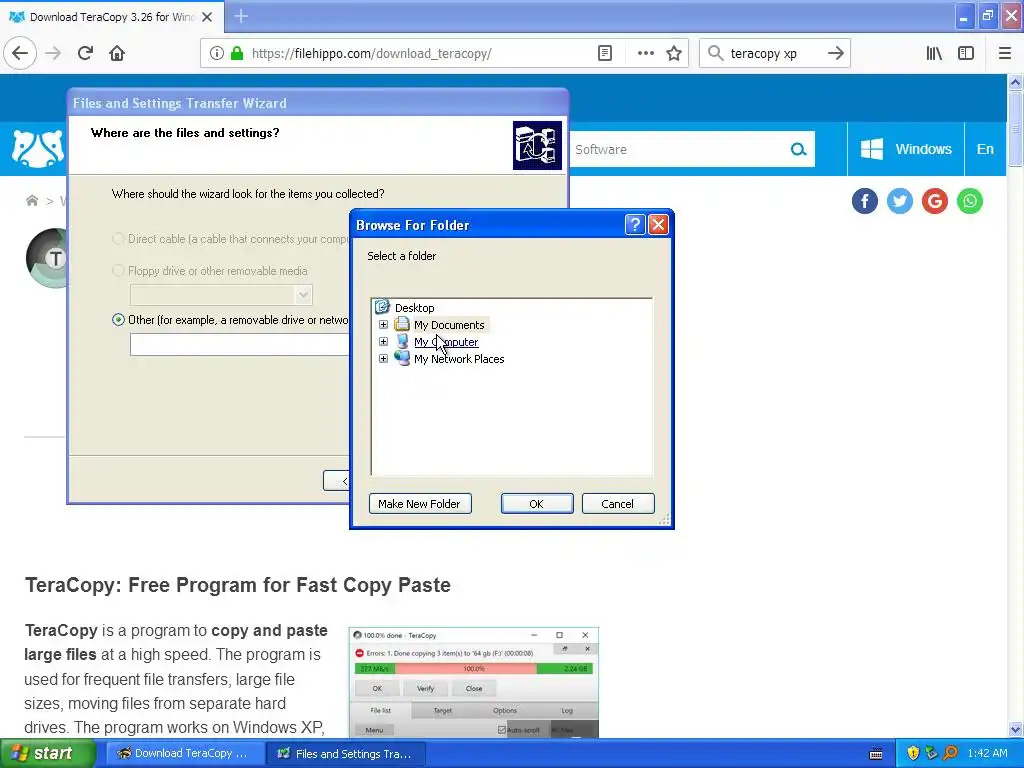
Task: Open page actions three-dot menu
Action: pyautogui.click(x=645, y=53)
